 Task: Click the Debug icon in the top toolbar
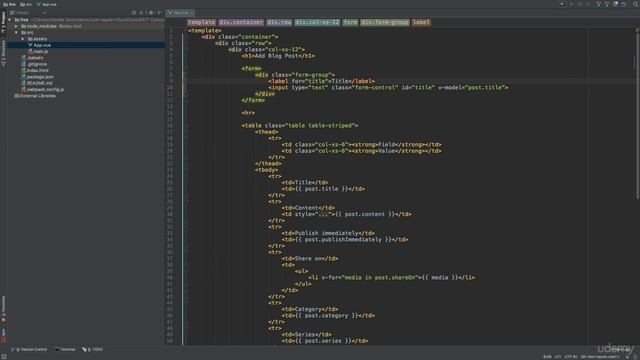pyautogui.click(x=579, y=4)
